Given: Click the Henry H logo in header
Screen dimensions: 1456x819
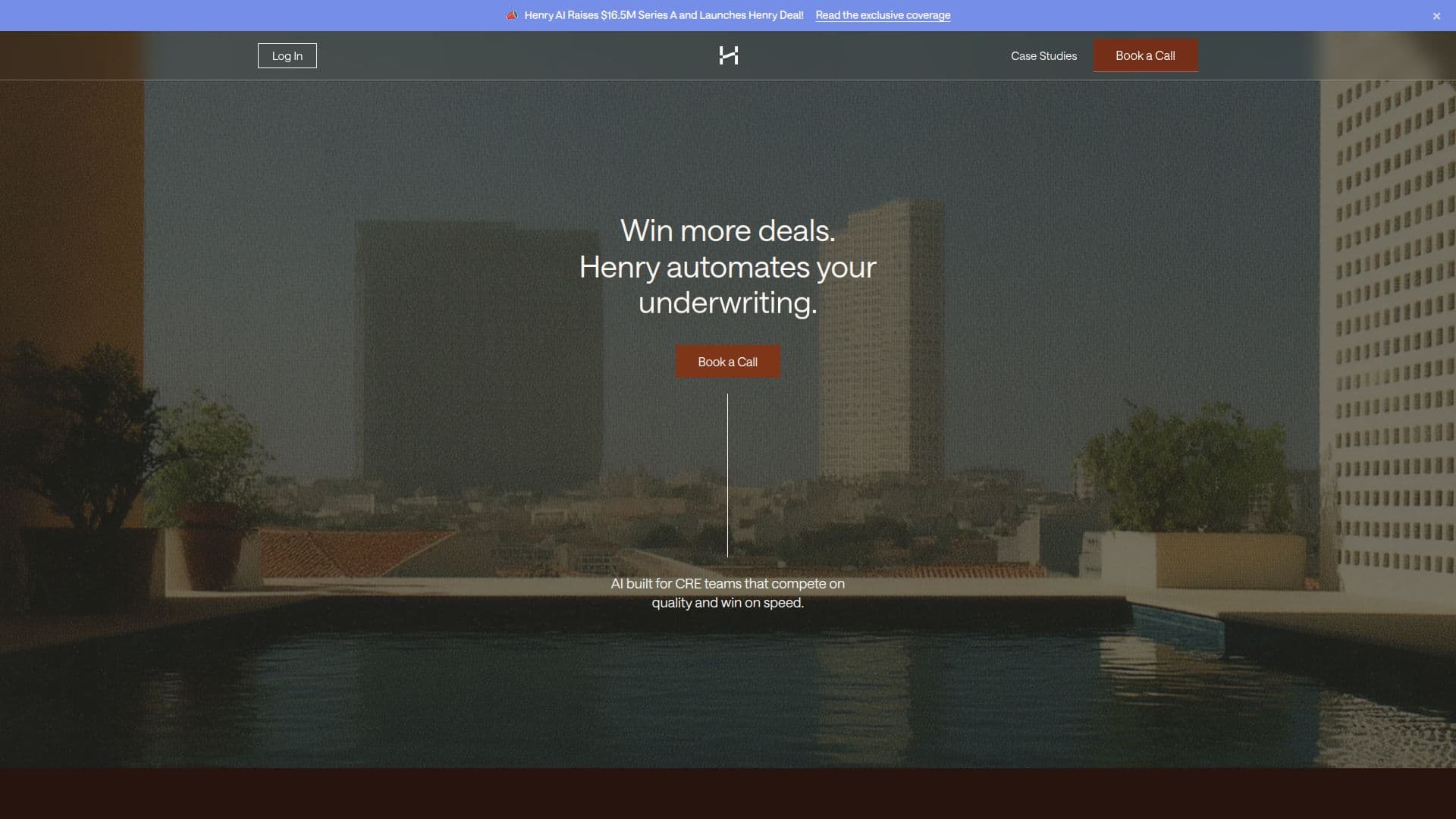Looking at the screenshot, I should (728, 55).
